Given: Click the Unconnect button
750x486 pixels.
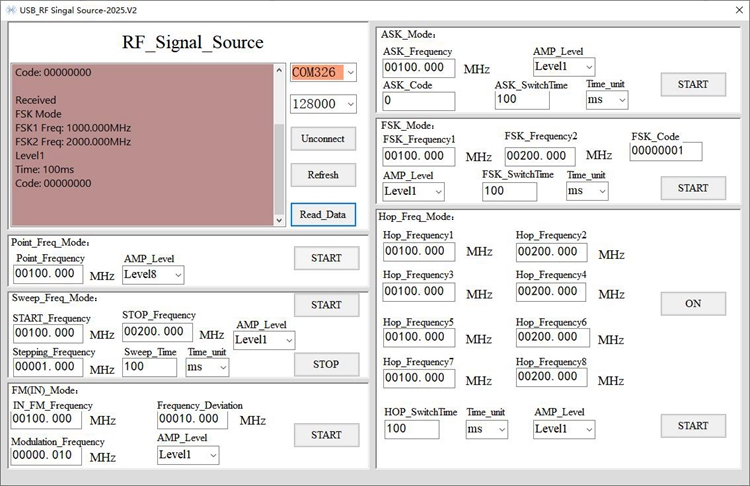Looking at the screenshot, I should click(x=323, y=139).
